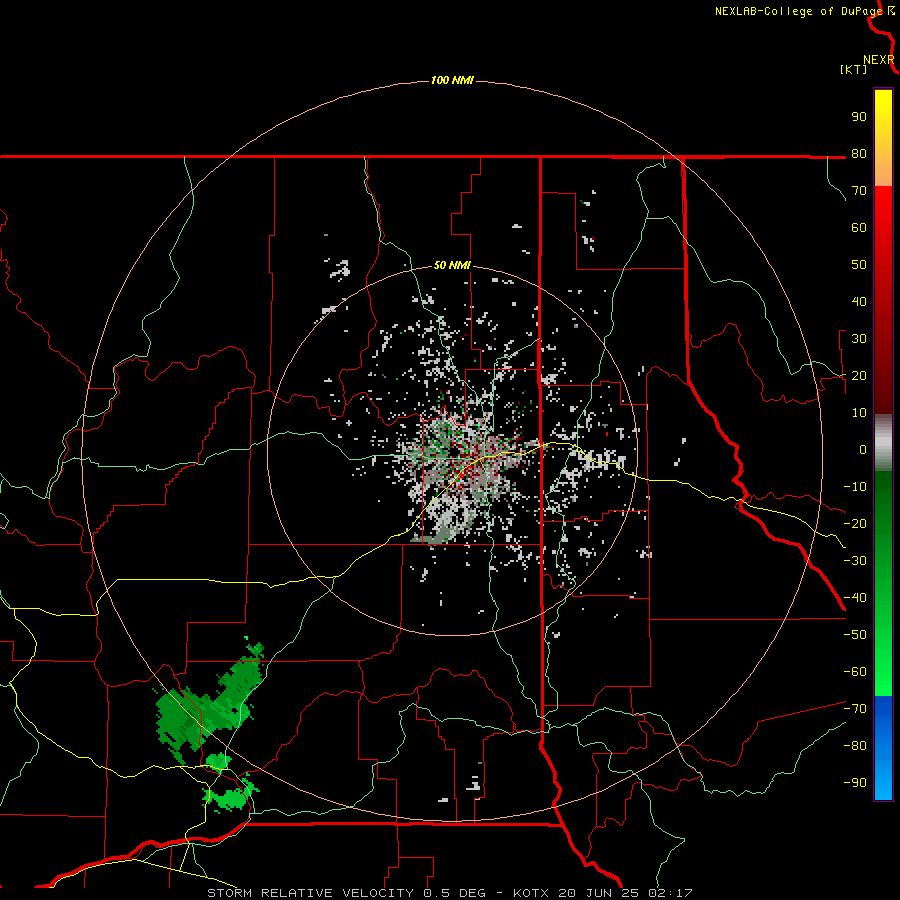Image resolution: width=900 pixels, height=900 pixels.
Task: Click the 100 NMI range ring label
Action: coord(452,80)
